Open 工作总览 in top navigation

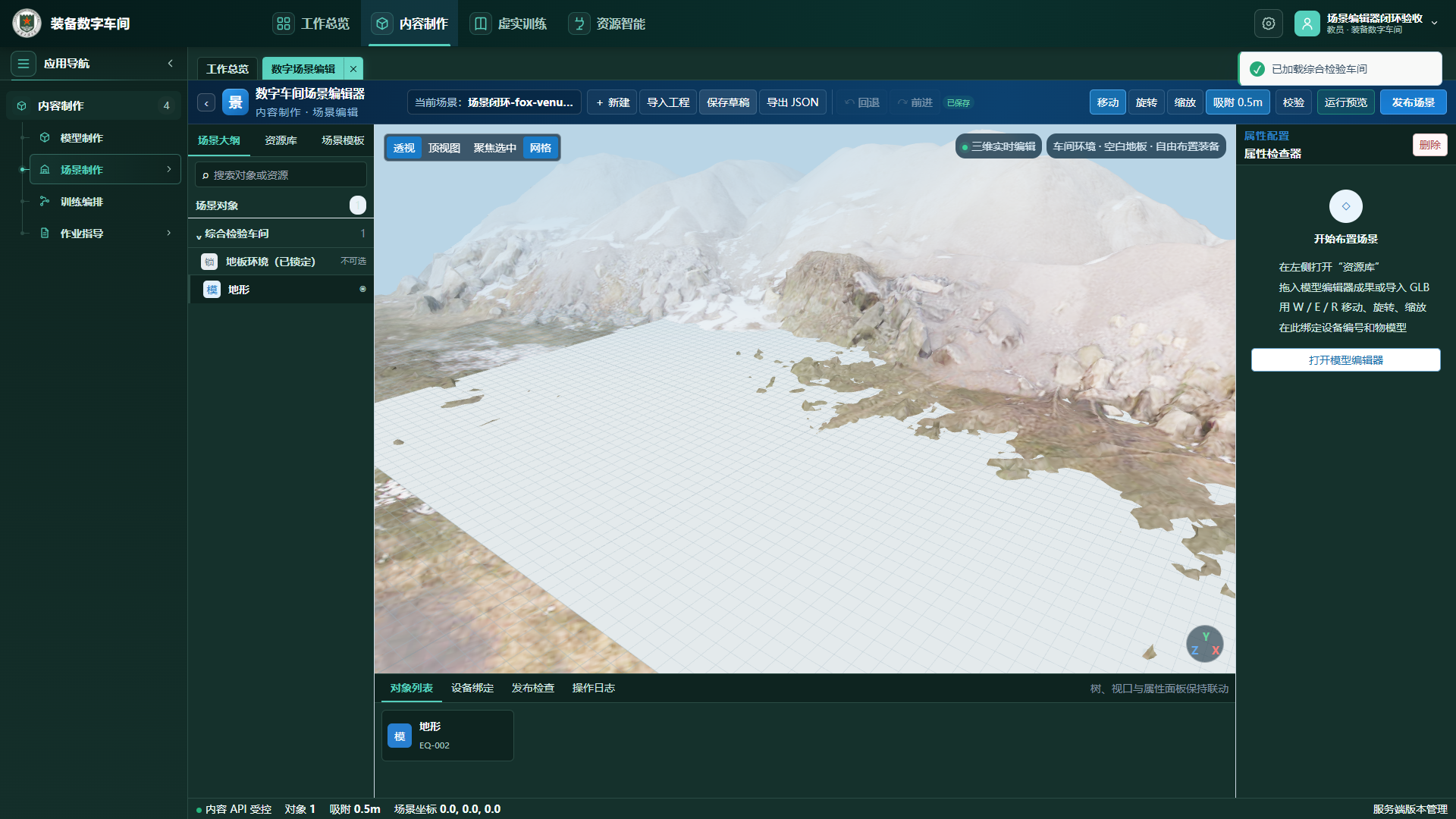coord(312,24)
